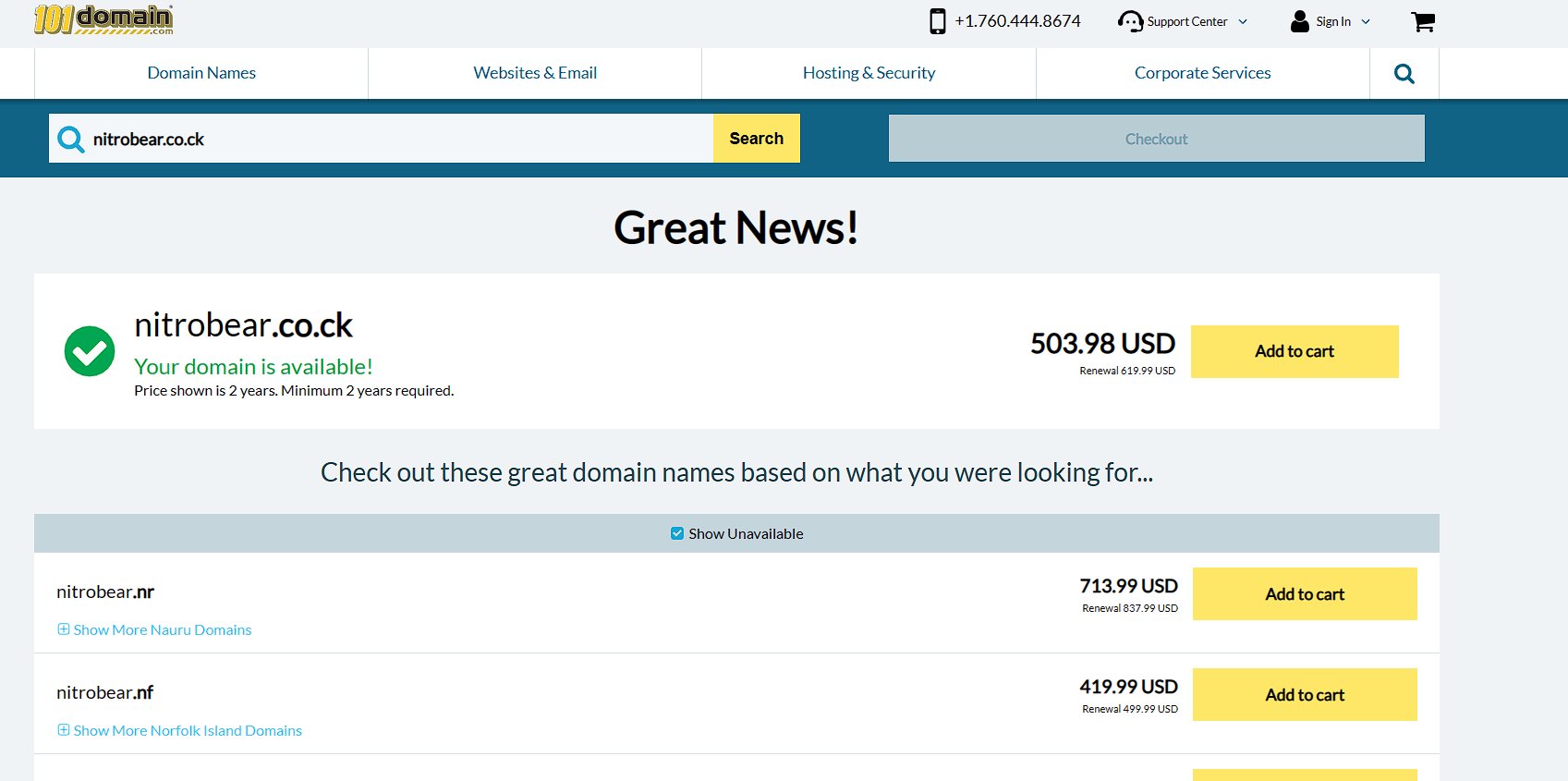The height and width of the screenshot is (781, 1568).
Task: Uncheck the Show Unavailable checkbox
Action: pos(677,533)
